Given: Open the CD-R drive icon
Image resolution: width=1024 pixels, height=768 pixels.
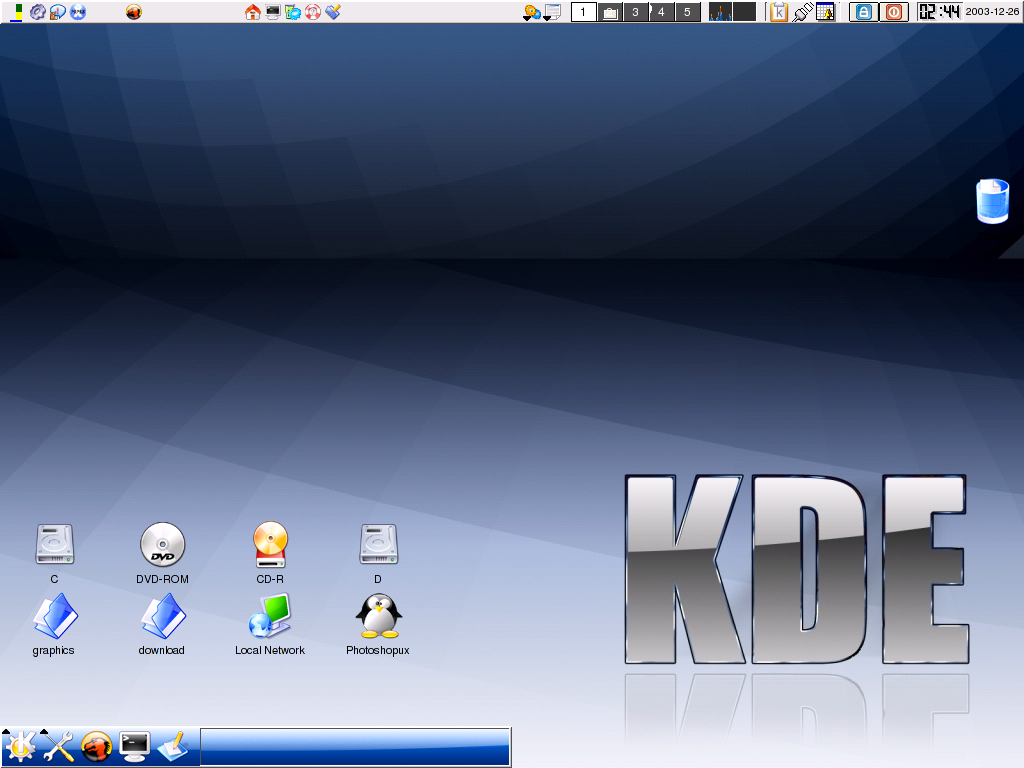Looking at the screenshot, I should pyautogui.click(x=270, y=544).
